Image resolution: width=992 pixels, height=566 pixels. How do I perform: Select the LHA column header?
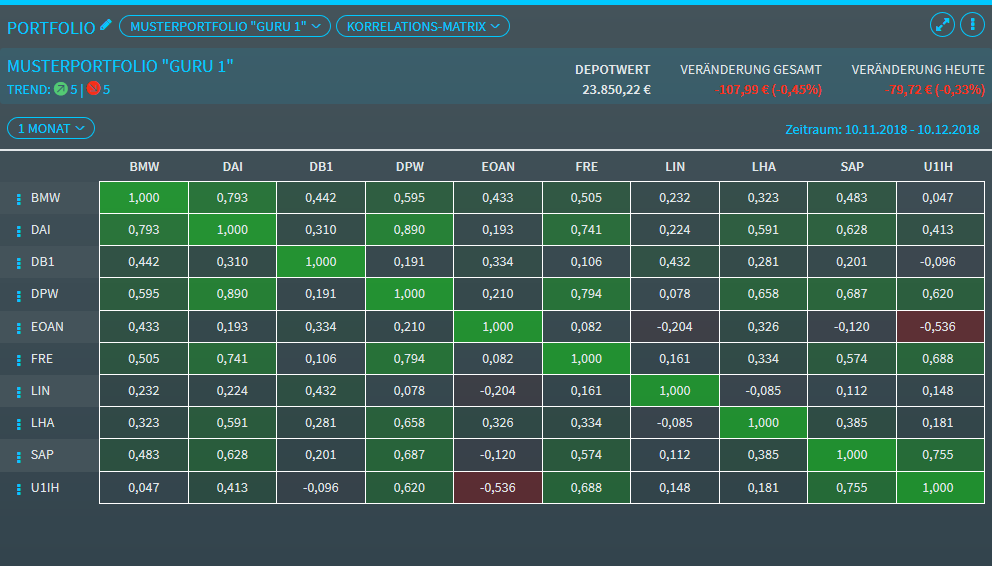[764, 167]
